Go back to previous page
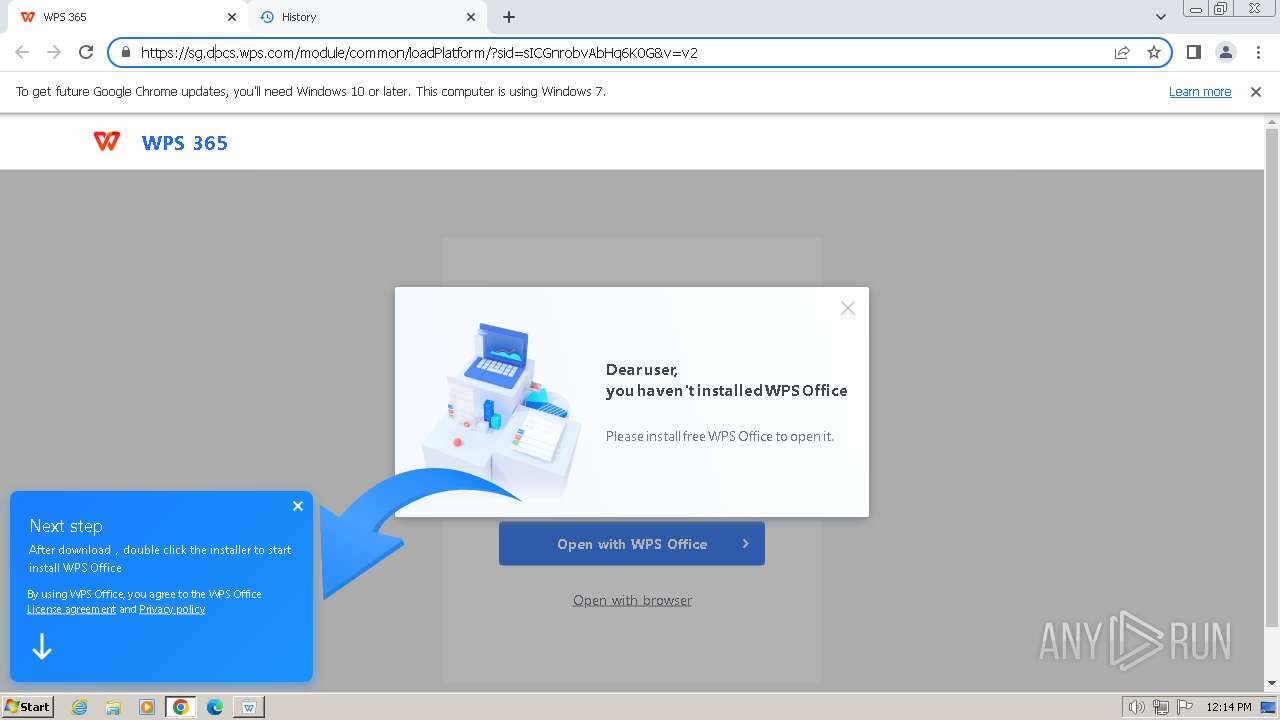The height and width of the screenshot is (720, 1280). pos(22,52)
